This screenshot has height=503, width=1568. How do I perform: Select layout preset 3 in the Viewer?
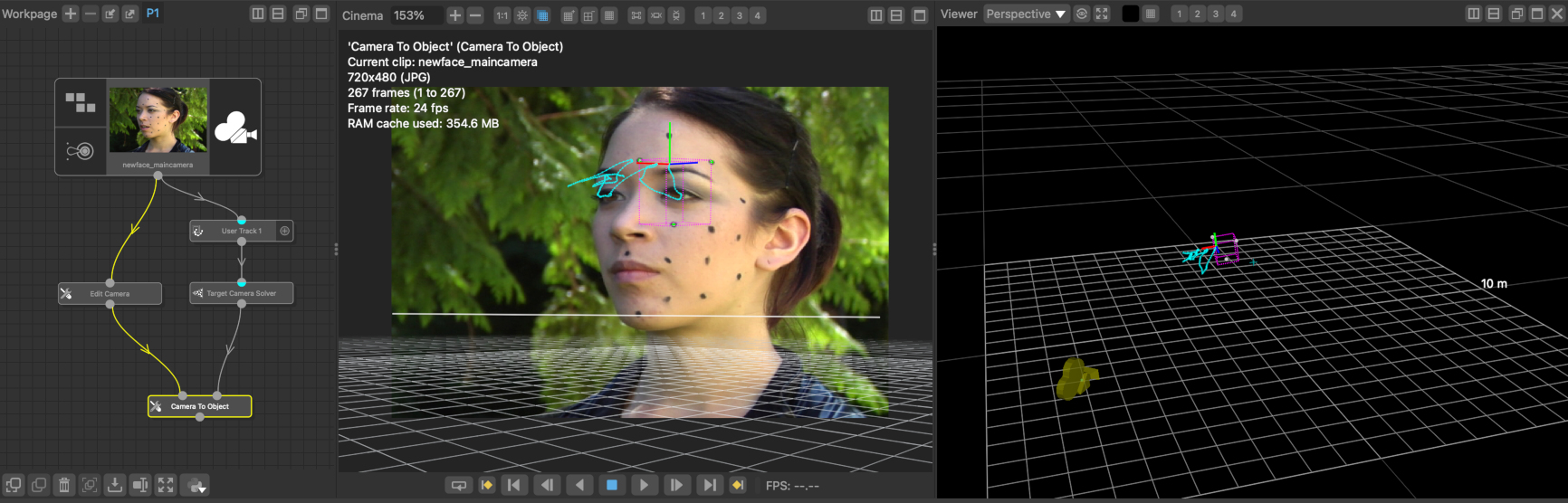click(x=1215, y=14)
